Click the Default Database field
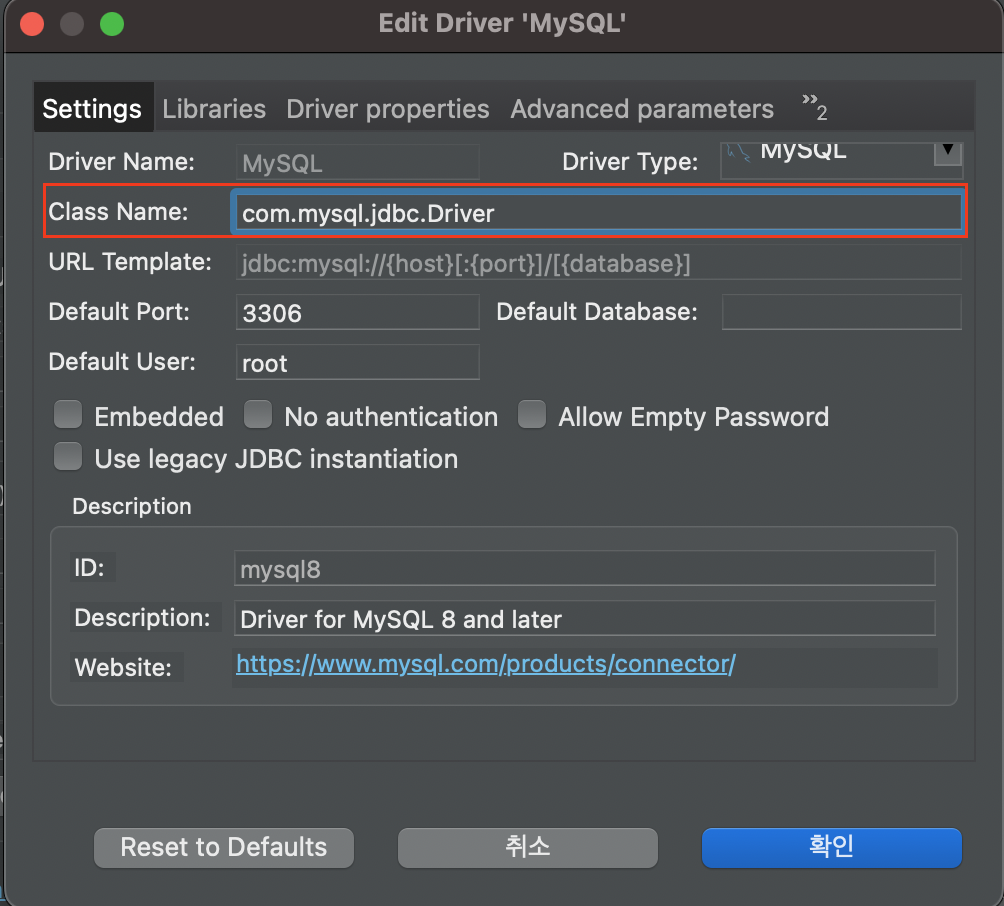The height and width of the screenshot is (906, 1004). 841,312
